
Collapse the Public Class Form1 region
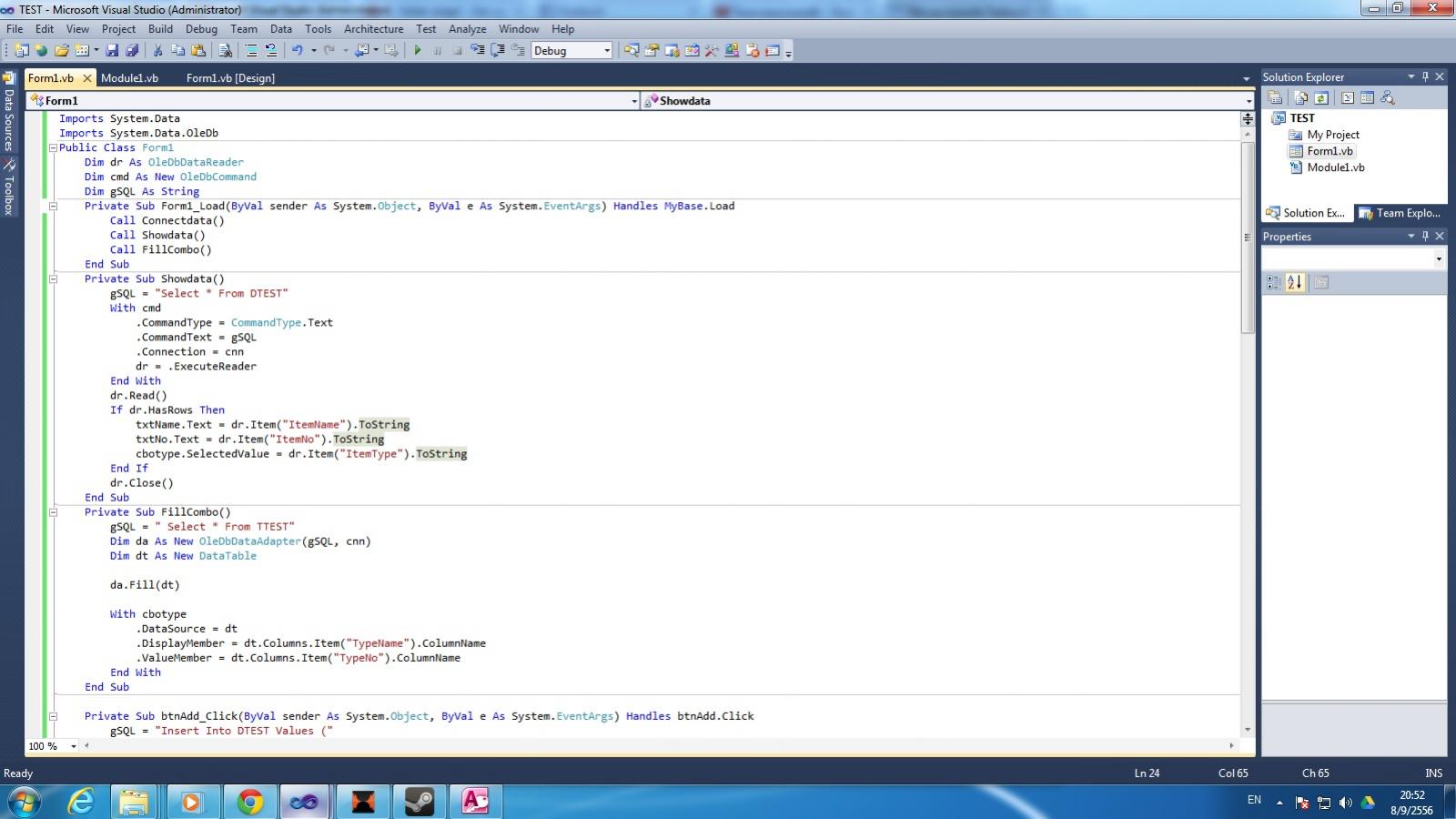click(53, 147)
